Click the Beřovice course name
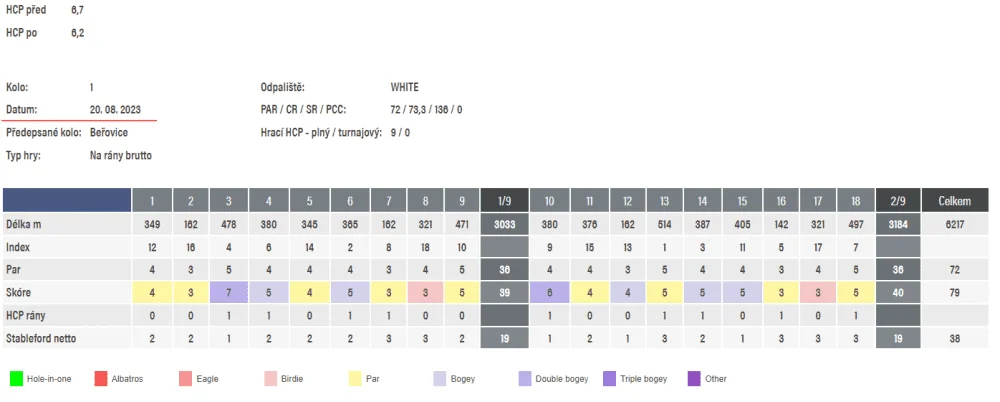 pyautogui.click(x=109, y=133)
